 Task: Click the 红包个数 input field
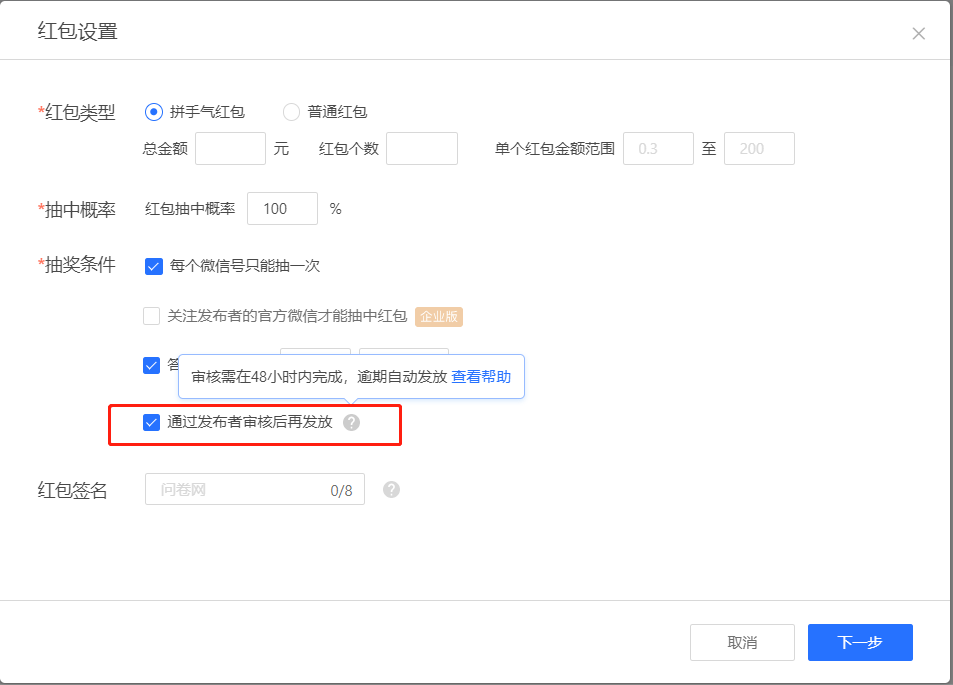tap(422, 148)
